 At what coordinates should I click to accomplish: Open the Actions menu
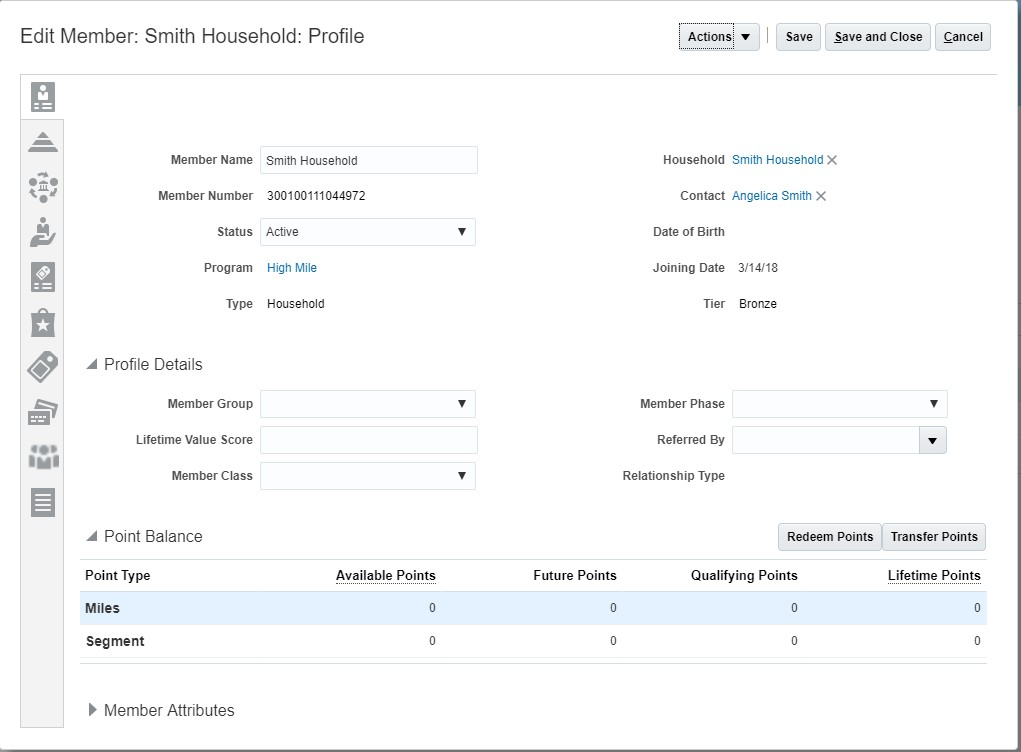coord(718,37)
